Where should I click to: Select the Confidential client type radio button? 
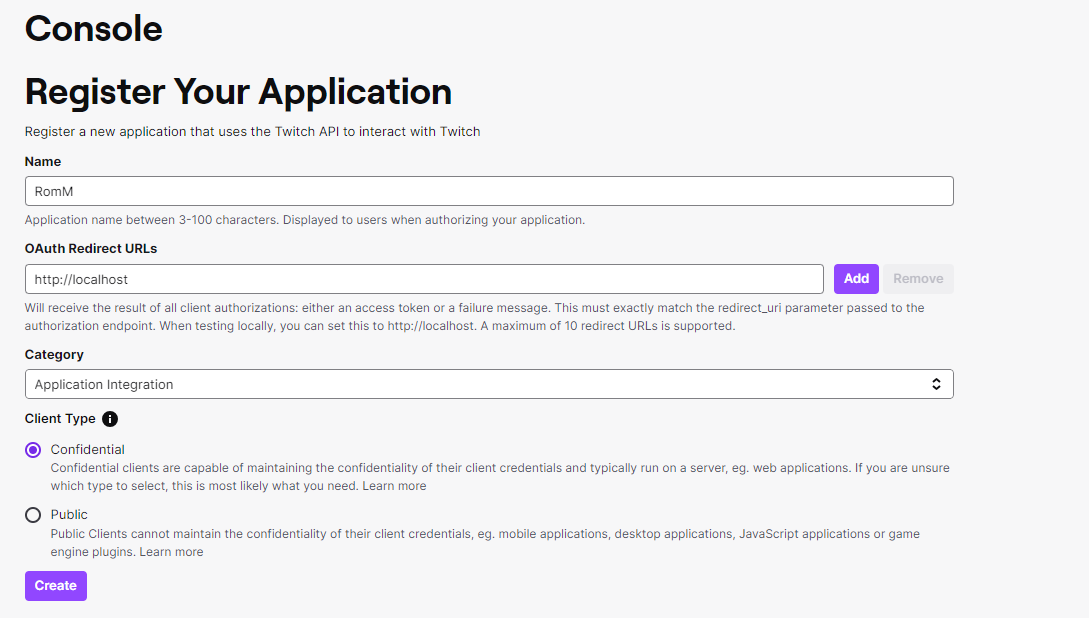pyautogui.click(x=33, y=450)
